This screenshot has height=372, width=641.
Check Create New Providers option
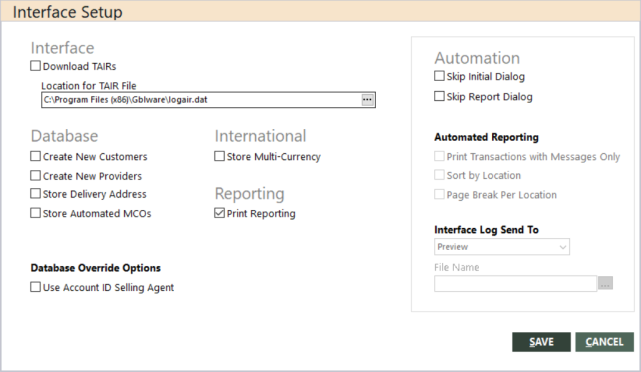tap(36, 175)
